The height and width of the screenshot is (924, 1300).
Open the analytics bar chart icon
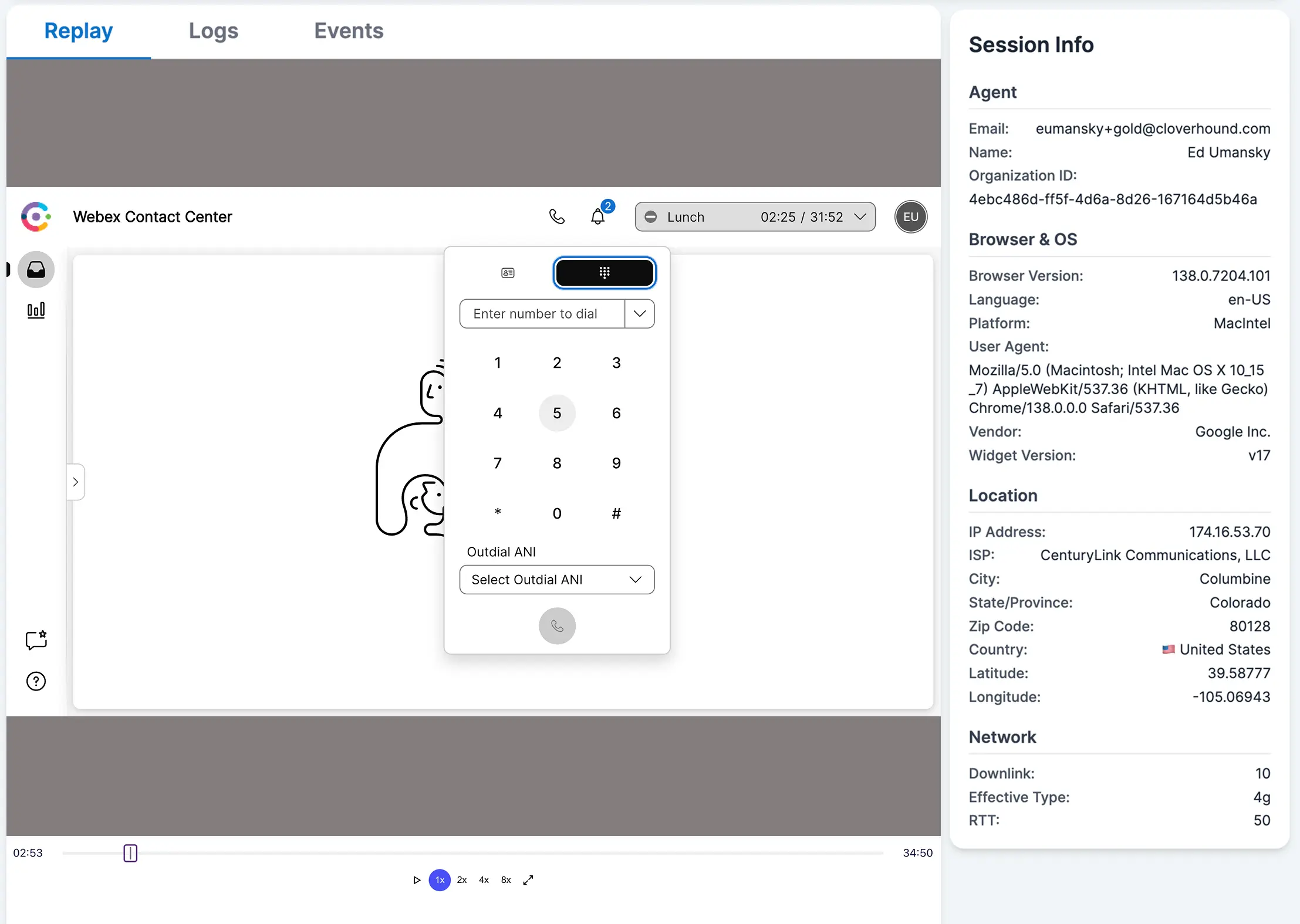(36, 310)
